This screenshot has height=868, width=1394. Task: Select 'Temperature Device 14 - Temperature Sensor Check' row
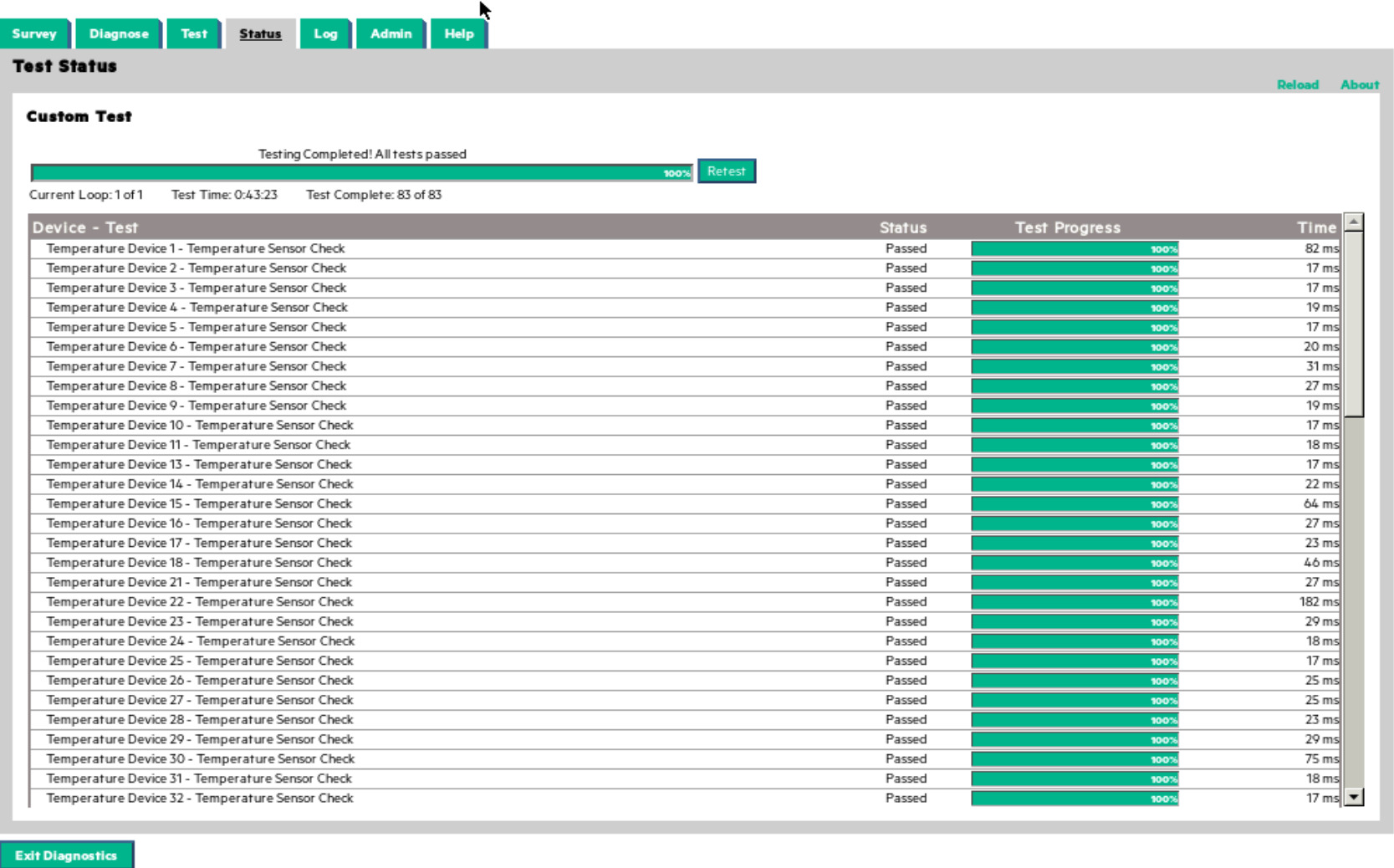click(685, 484)
